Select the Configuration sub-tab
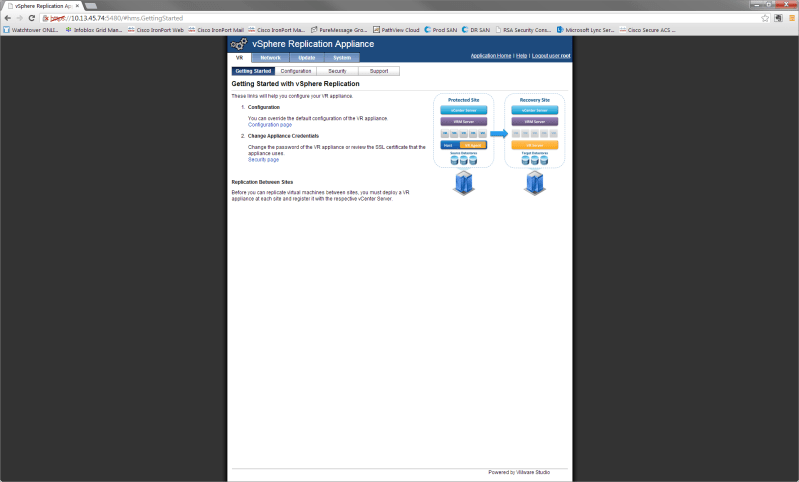 (x=296, y=71)
